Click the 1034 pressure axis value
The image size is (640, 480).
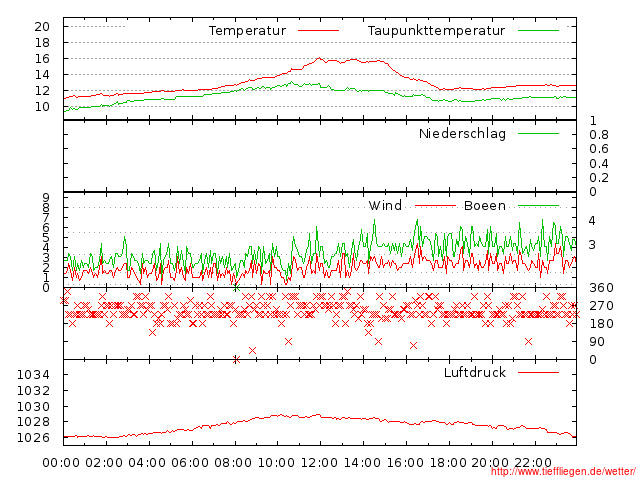pyautogui.click(x=33, y=374)
